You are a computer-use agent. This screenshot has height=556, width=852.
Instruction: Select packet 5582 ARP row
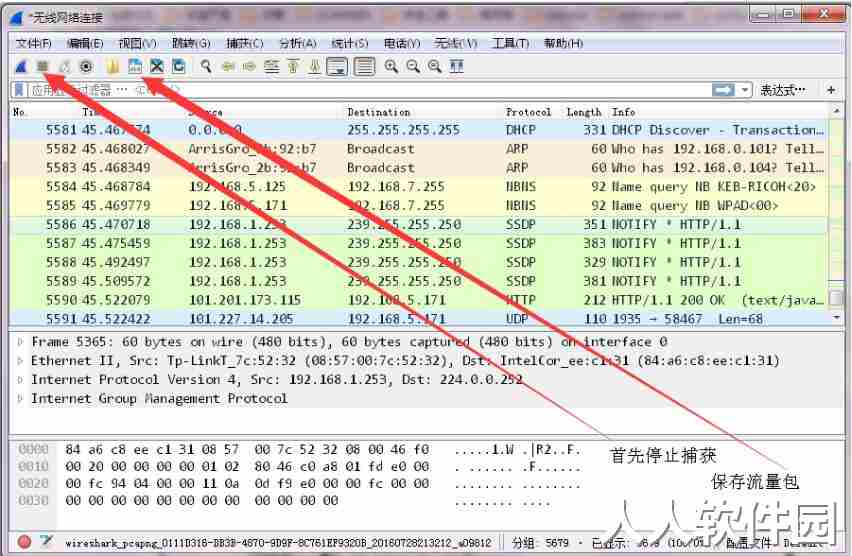[418, 149]
